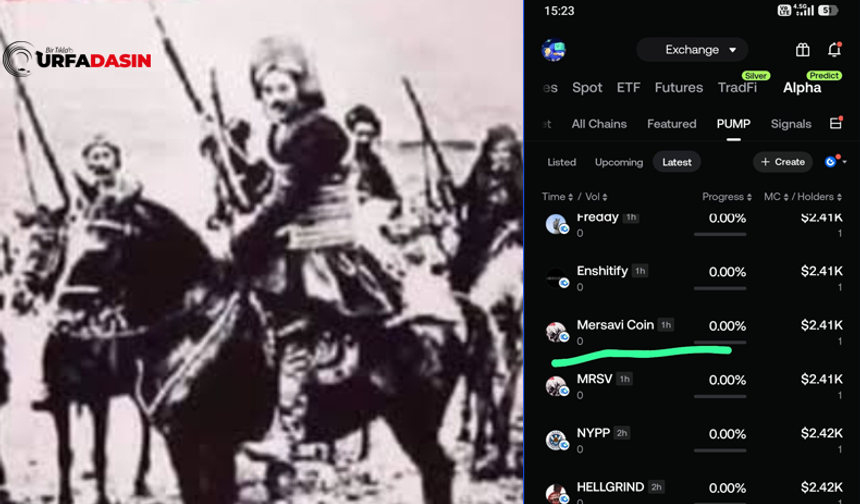Sort by Progress column arrows
This screenshot has width=860, height=504.
coord(749,197)
